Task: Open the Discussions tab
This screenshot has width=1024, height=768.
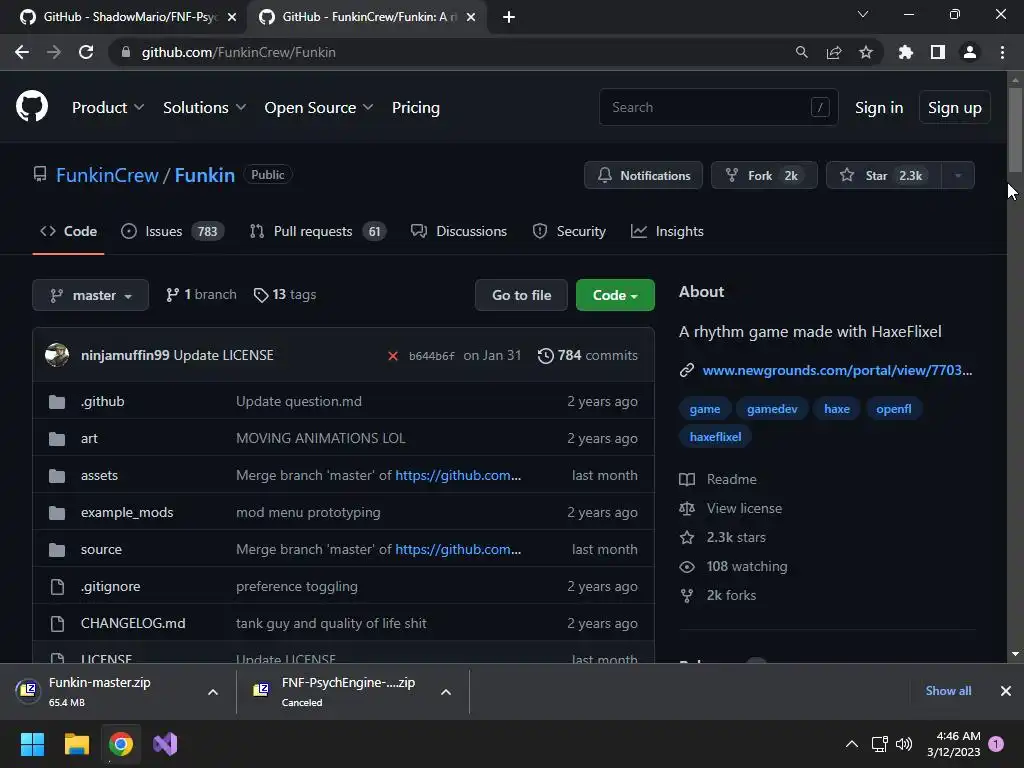Action: coord(458,231)
